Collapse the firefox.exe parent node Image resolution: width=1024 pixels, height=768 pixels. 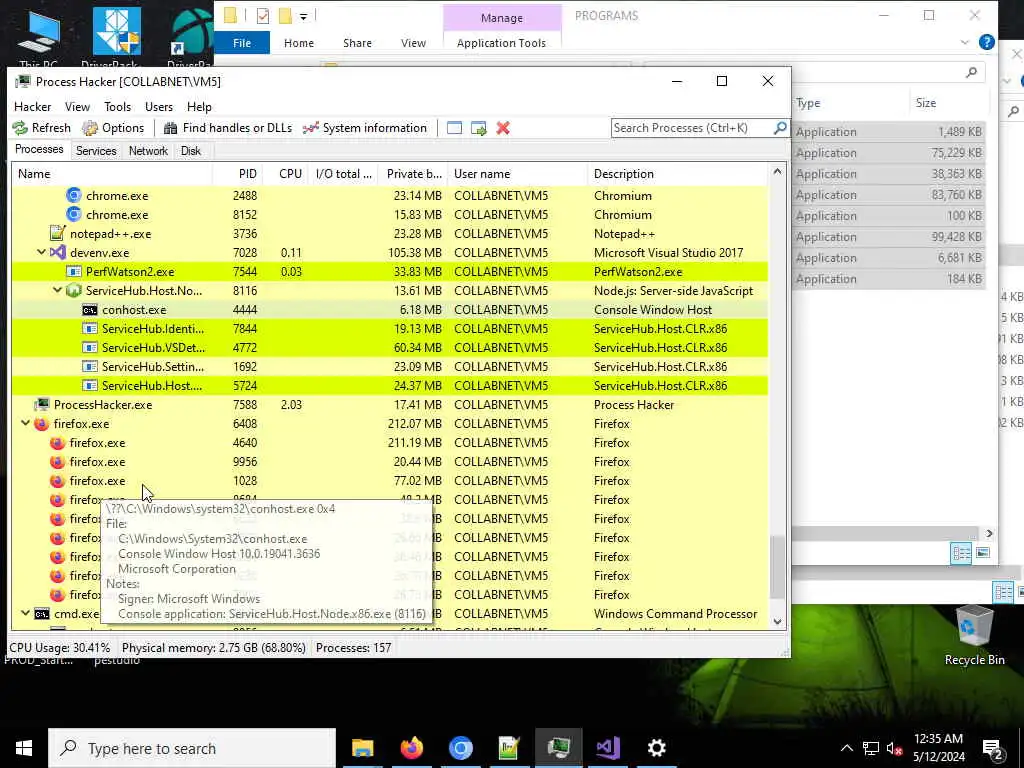click(x=25, y=424)
